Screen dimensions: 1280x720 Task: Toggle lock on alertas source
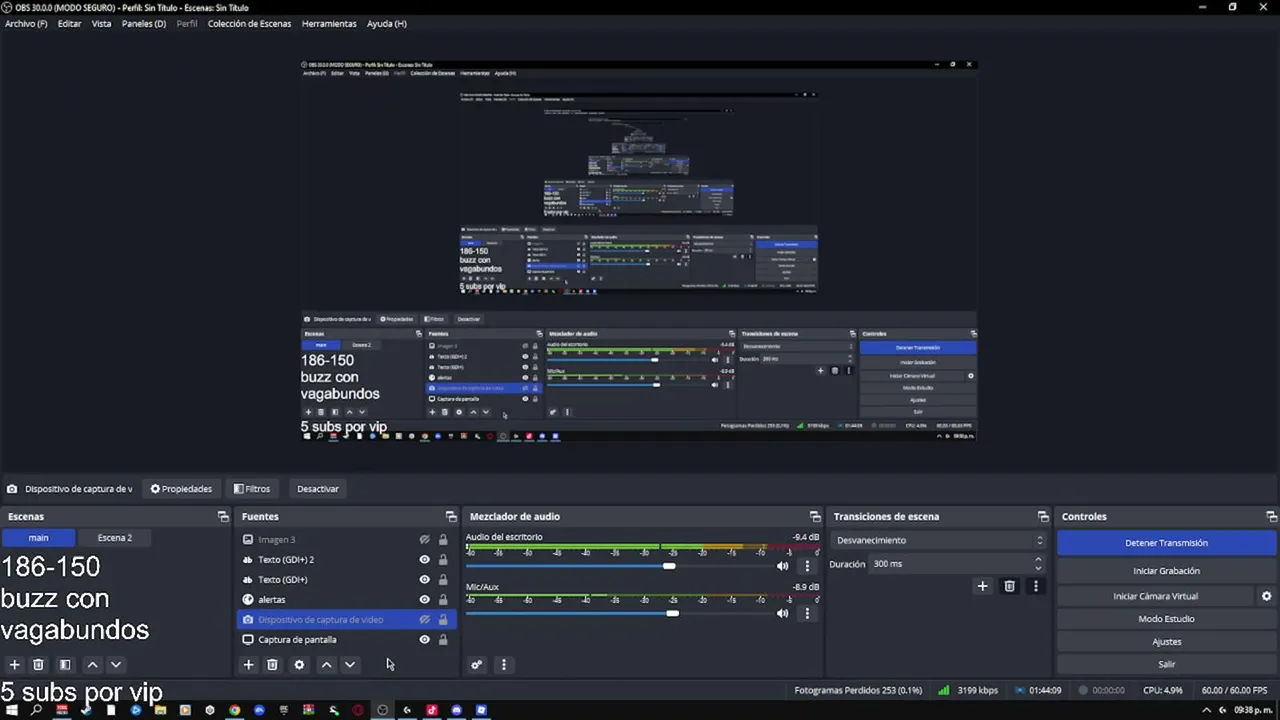coord(443,599)
